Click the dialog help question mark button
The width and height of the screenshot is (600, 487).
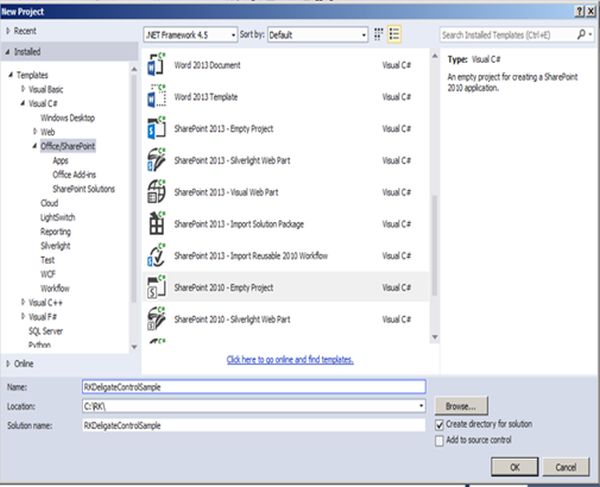(x=580, y=11)
